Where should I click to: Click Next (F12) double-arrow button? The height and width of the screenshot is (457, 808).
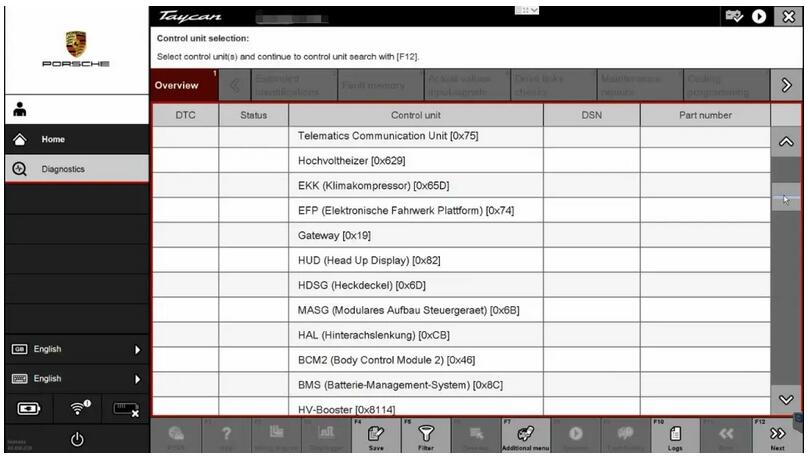[x=777, y=436]
